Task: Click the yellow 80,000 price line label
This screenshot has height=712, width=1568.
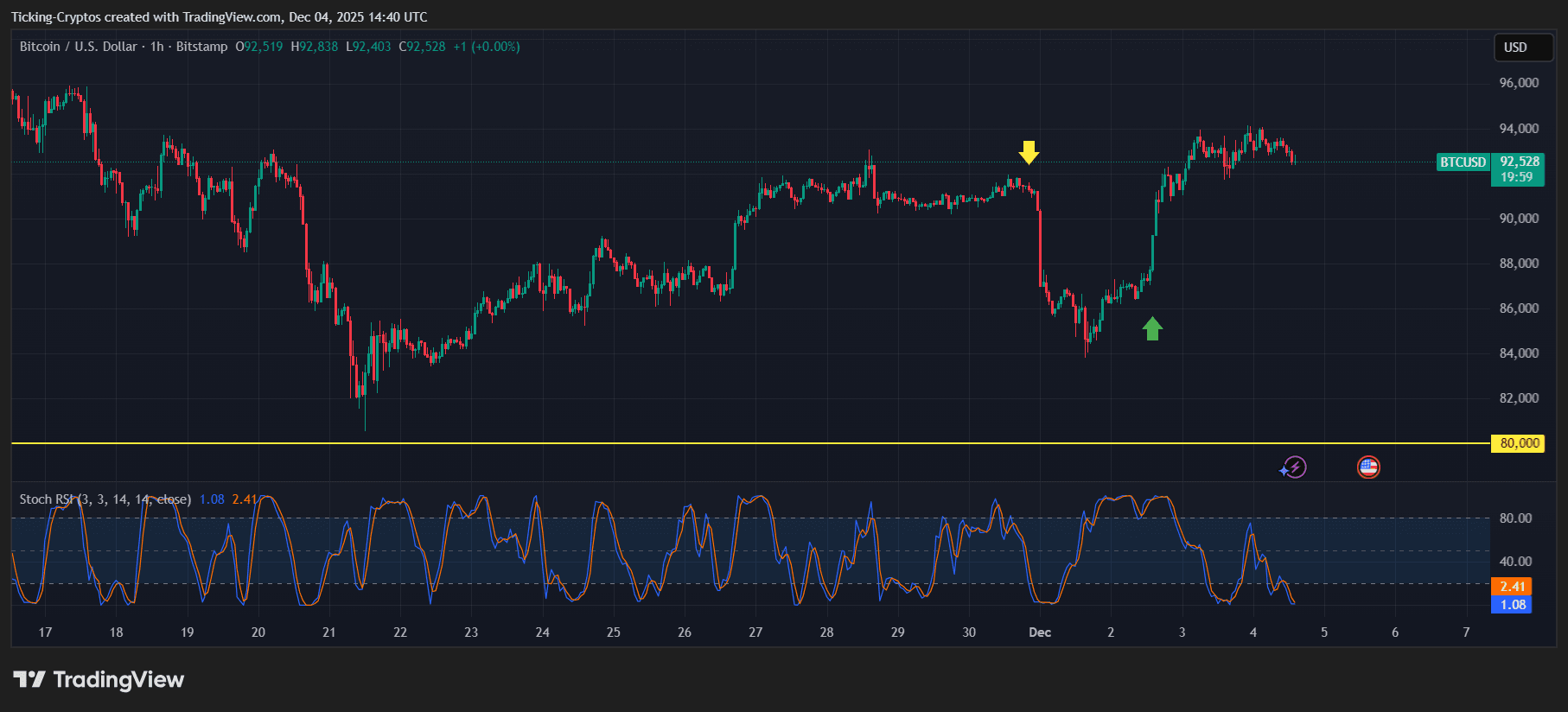Action: point(1519,443)
